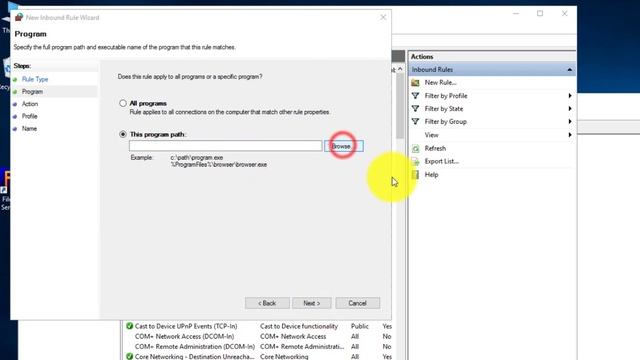Open Filter by Profile menu entry

coord(446,96)
